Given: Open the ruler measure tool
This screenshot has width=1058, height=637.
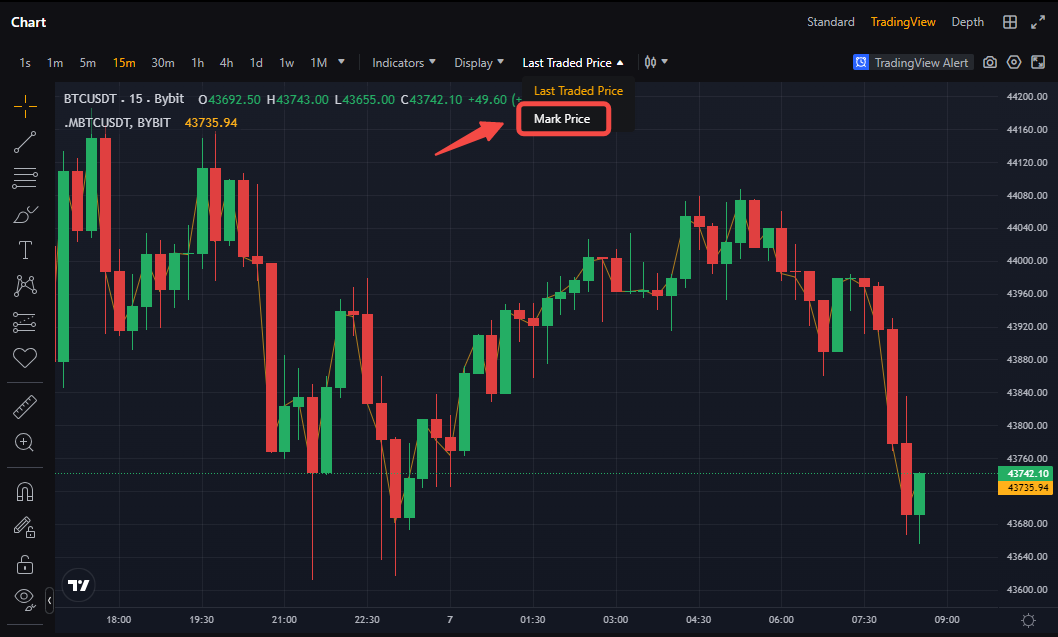Looking at the screenshot, I should 26,407.
